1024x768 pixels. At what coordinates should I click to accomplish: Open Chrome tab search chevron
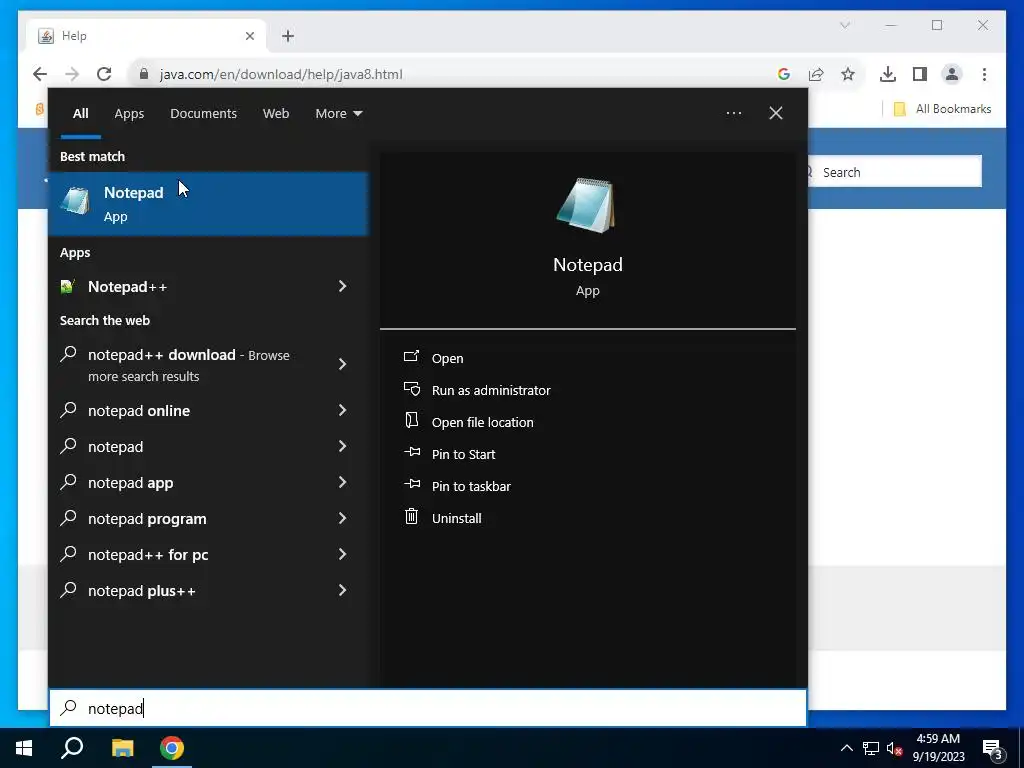[844, 25]
